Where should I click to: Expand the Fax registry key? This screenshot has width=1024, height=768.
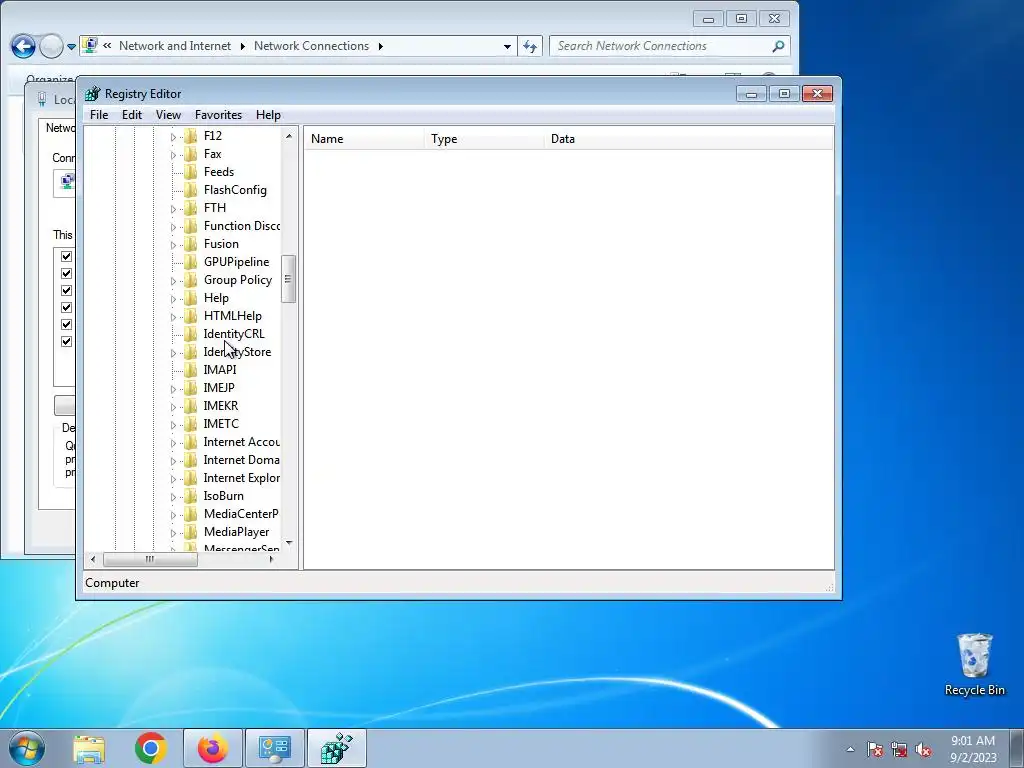[x=173, y=155]
